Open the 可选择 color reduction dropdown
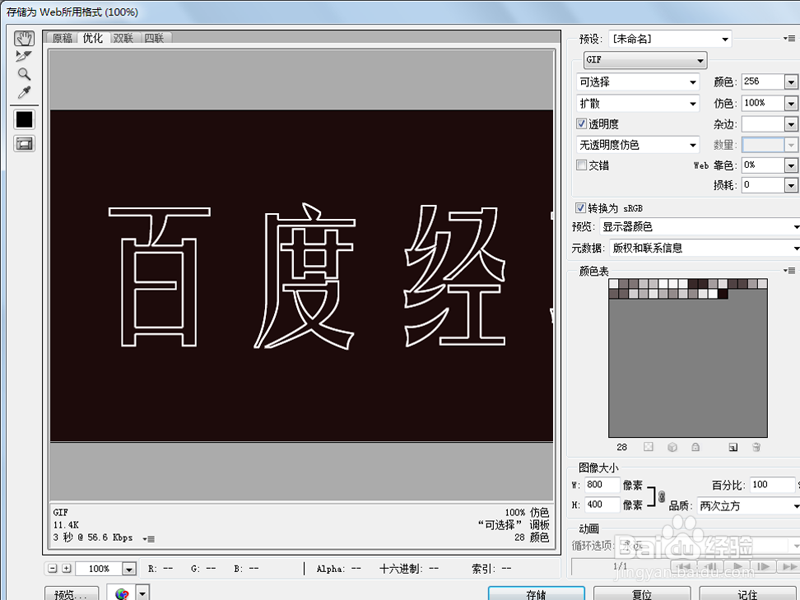The width and height of the screenshot is (800, 600). pyautogui.click(x=637, y=82)
